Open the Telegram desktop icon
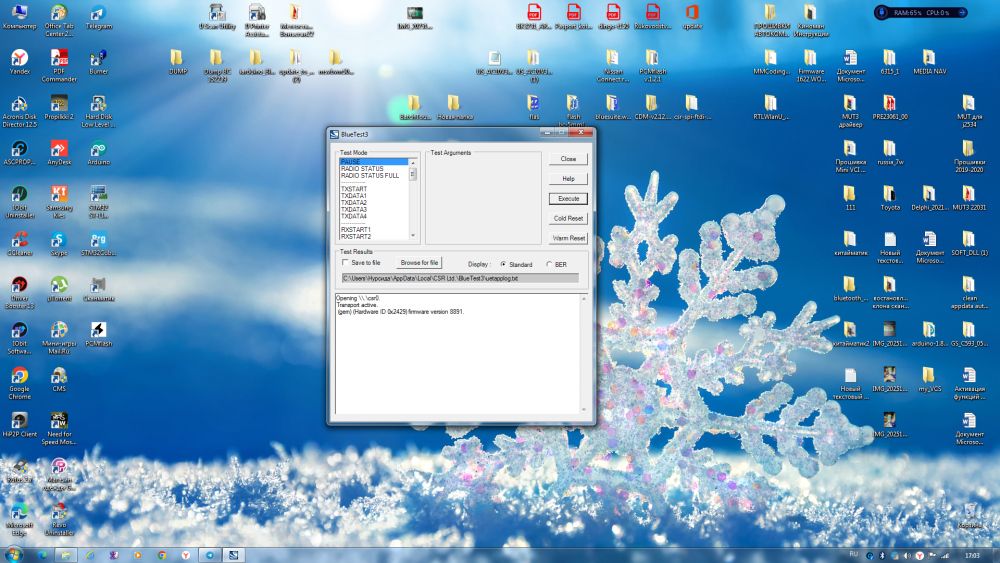The image size is (1000, 563). (x=98, y=17)
